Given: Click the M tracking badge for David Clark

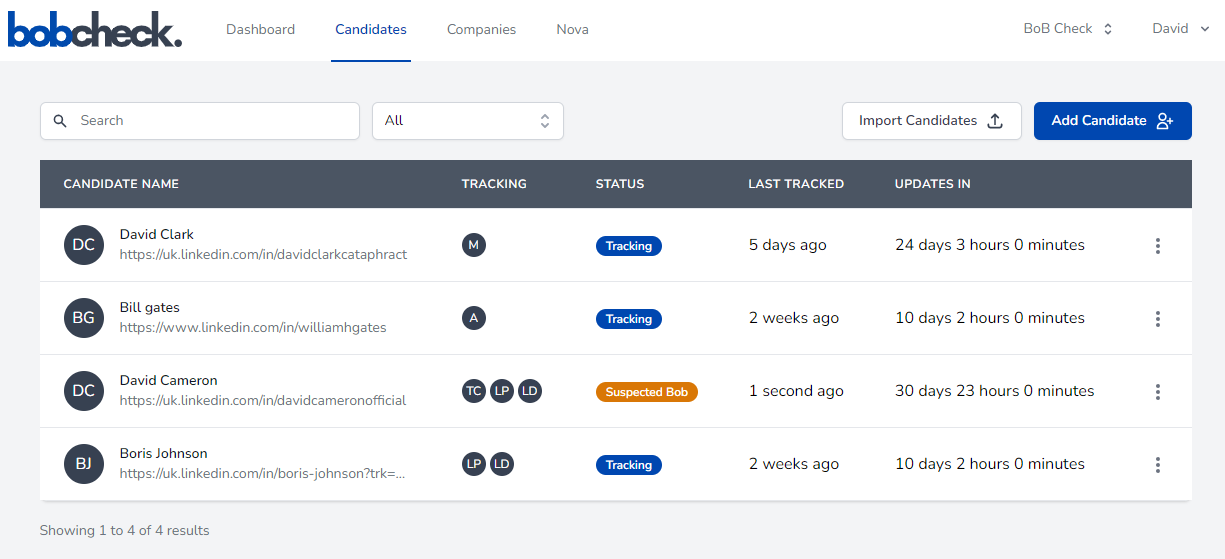Looking at the screenshot, I should coord(474,245).
